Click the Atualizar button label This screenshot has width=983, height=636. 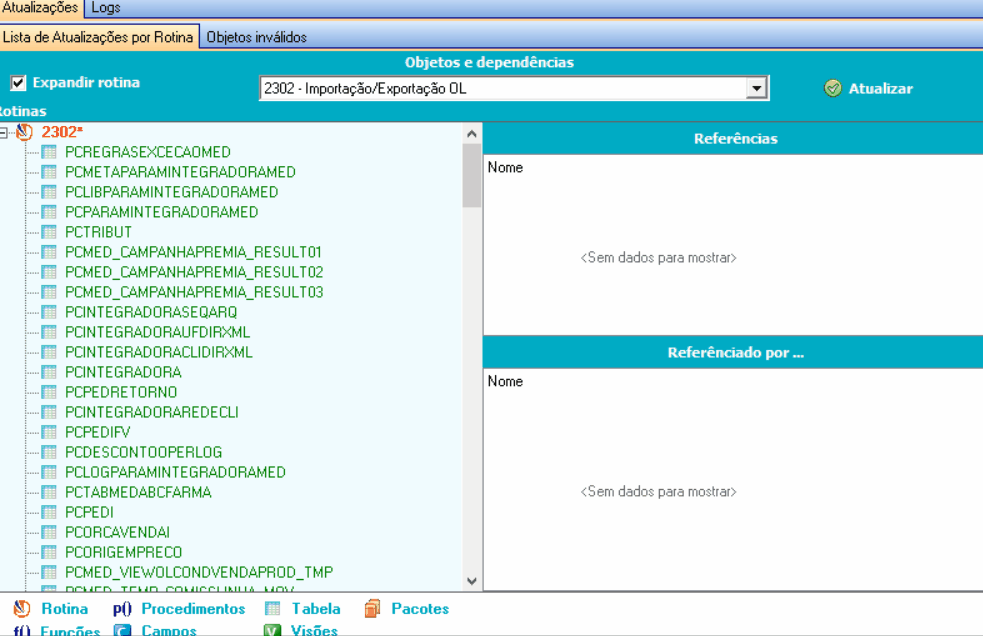coord(880,88)
